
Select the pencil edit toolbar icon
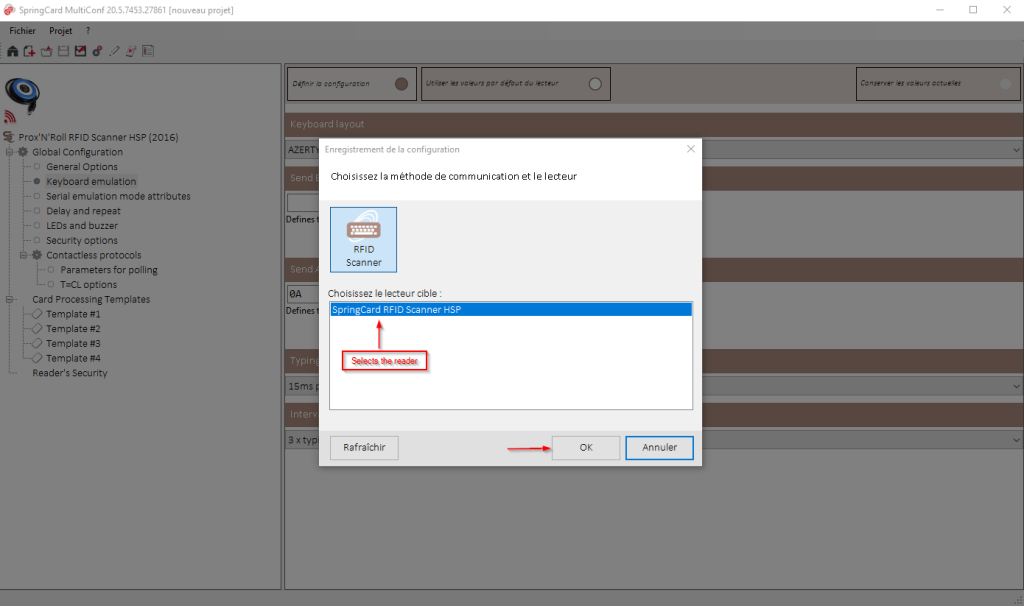[x=114, y=51]
